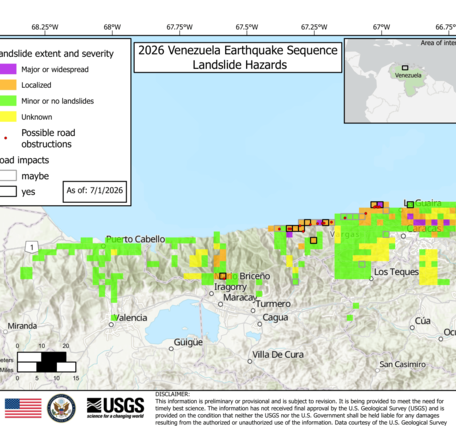Click the 'Cúa' town label
Viewport: 456px width, 426px height.
[423, 321]
